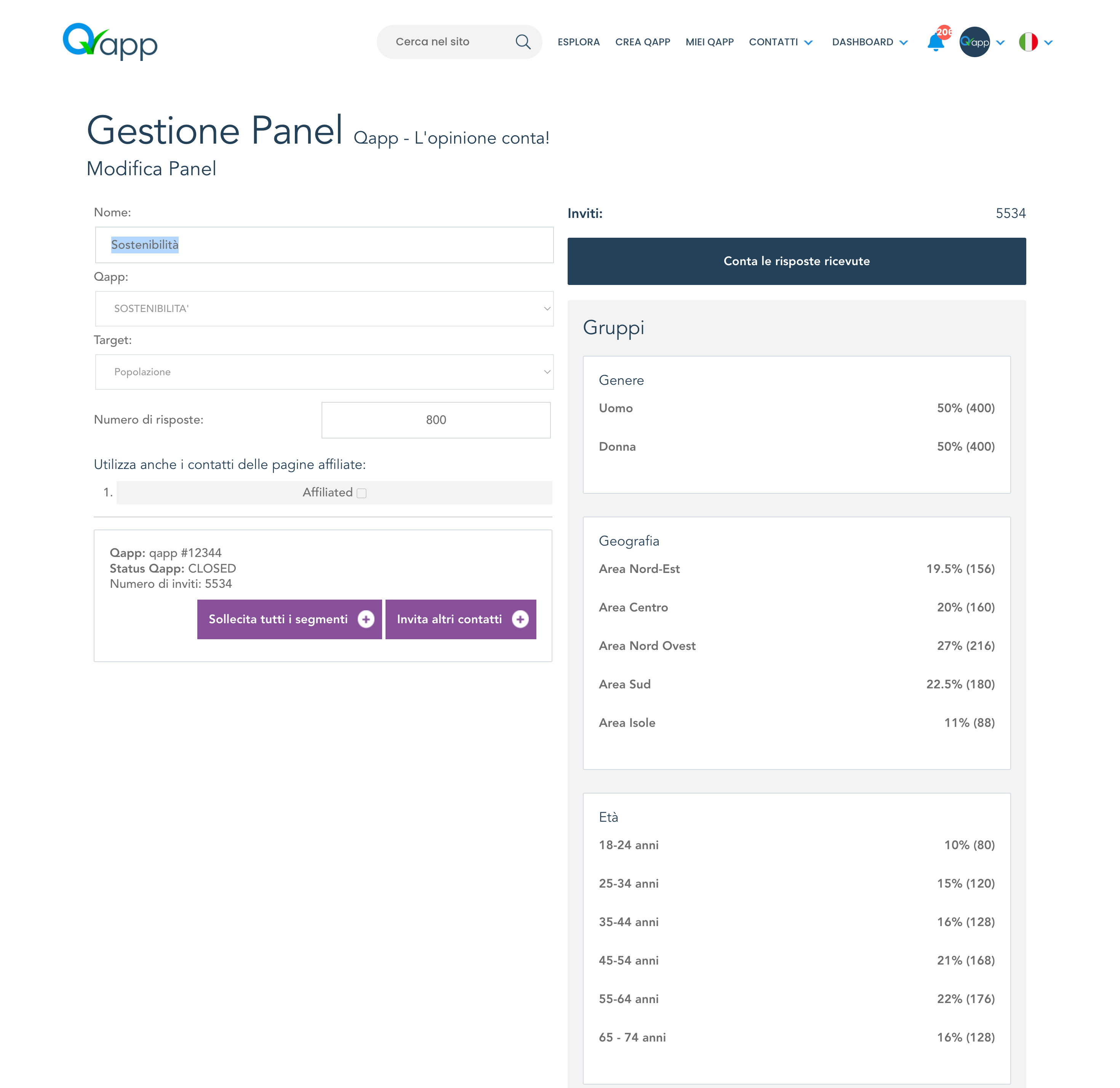Viewport: 1120px width, 1088px height.
Task: Expand the profile avatar chevron
Action: [1000, 43]
